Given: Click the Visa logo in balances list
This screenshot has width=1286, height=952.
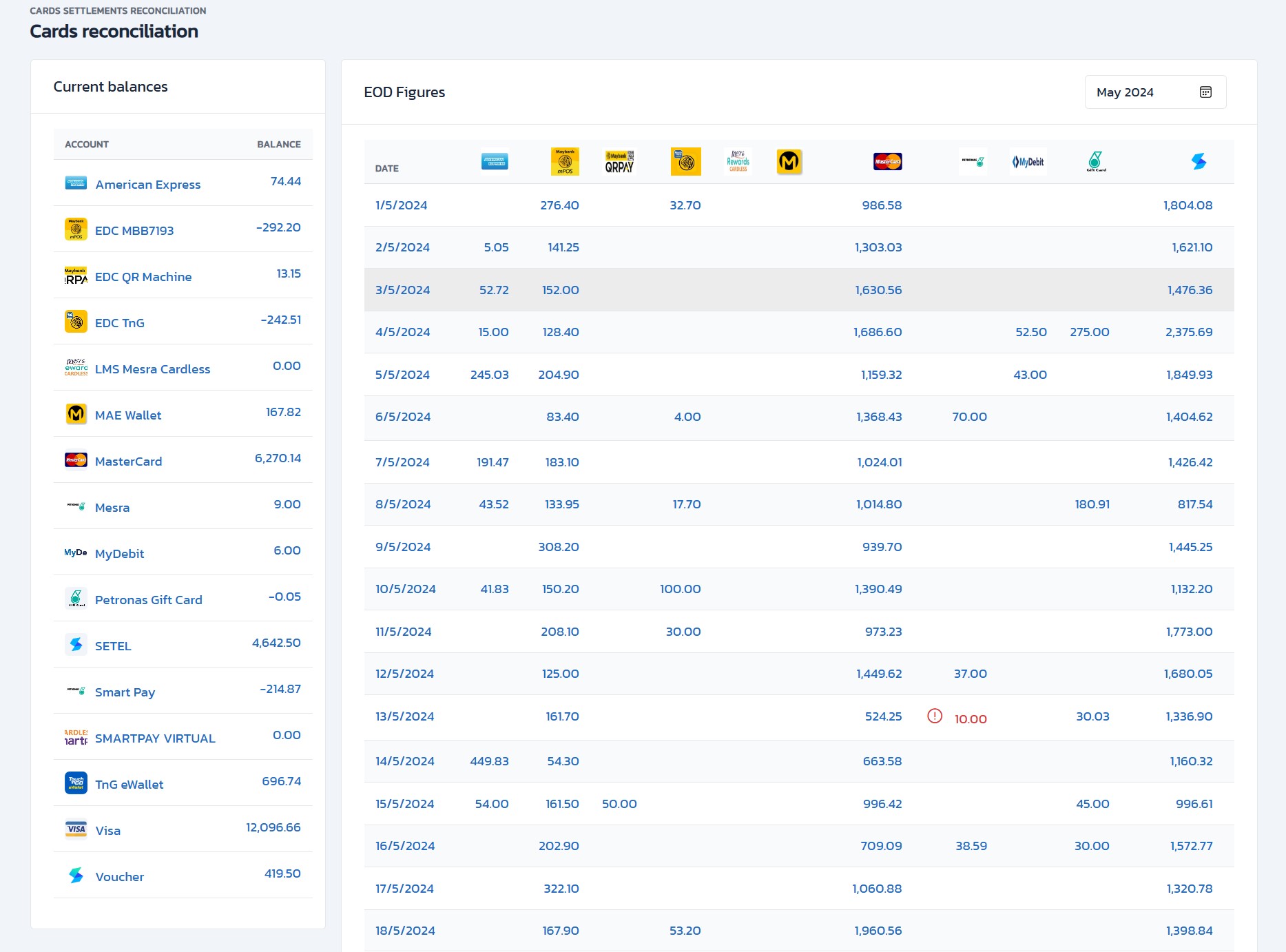Looking at the screenshot, I should (x=76, y=829).
